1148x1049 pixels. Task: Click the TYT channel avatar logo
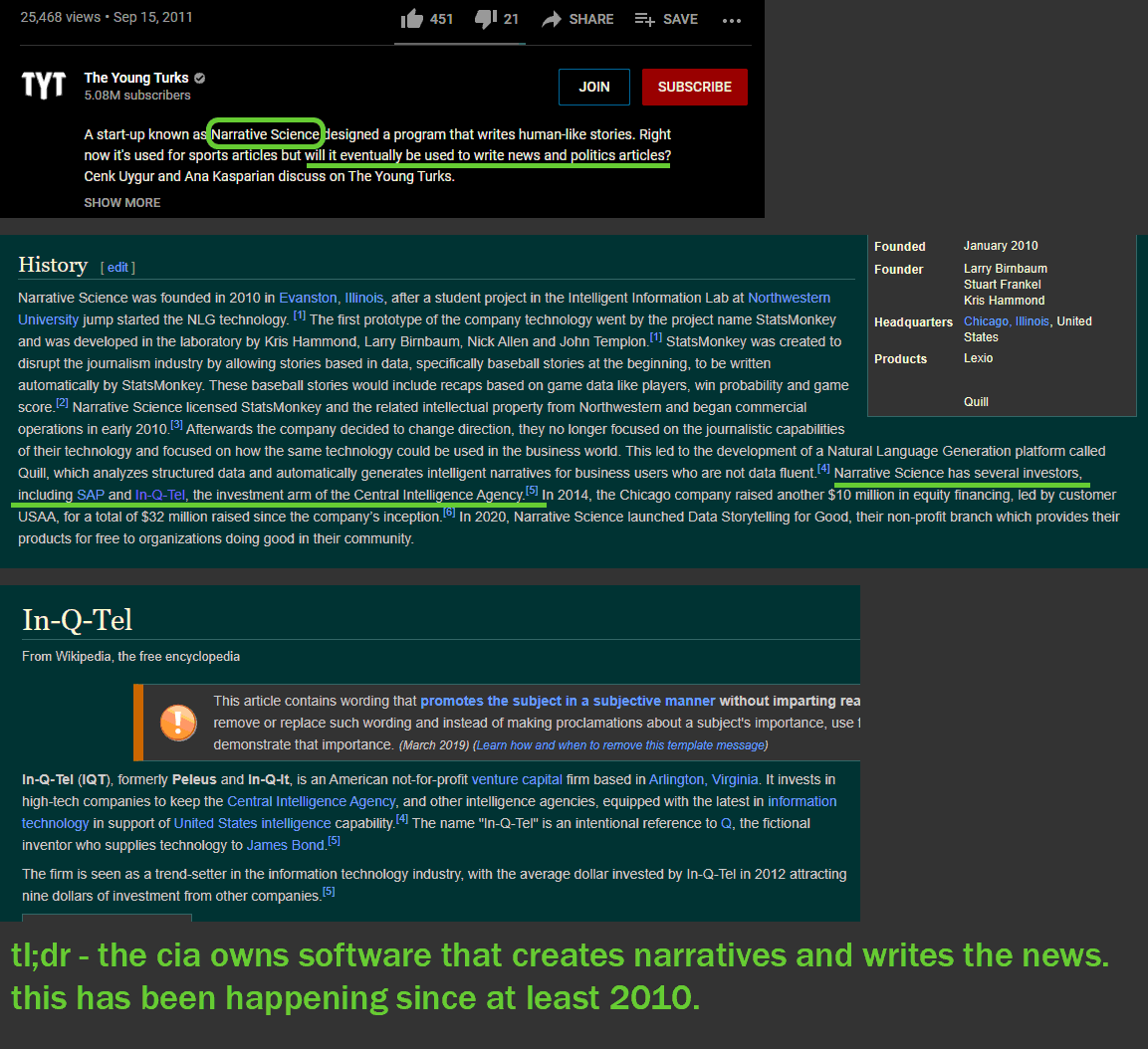(x=43, y=86)
